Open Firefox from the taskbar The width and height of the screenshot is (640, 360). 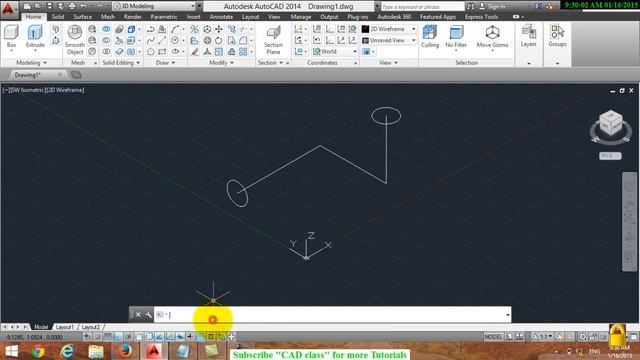pyautogui.click(x=125, y=351)
